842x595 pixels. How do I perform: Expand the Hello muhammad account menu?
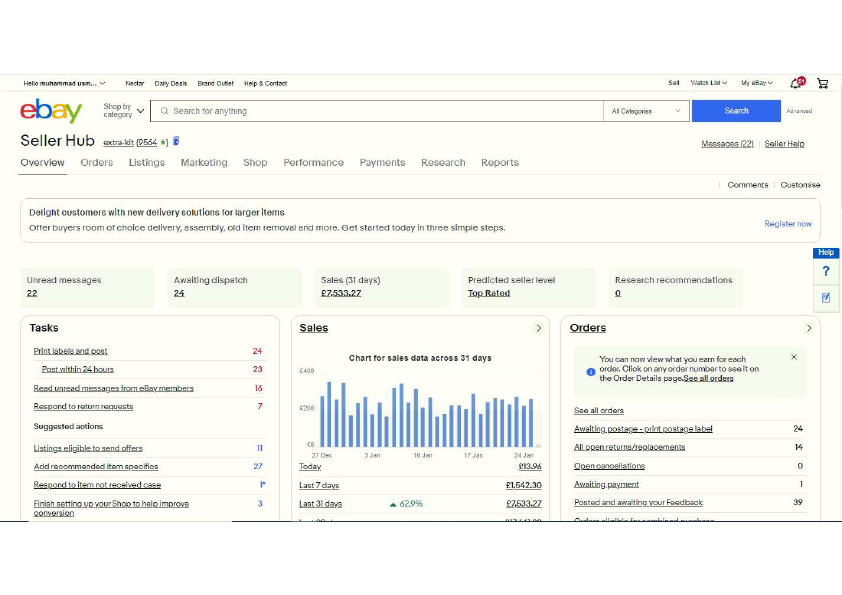(x=64, y=83)
